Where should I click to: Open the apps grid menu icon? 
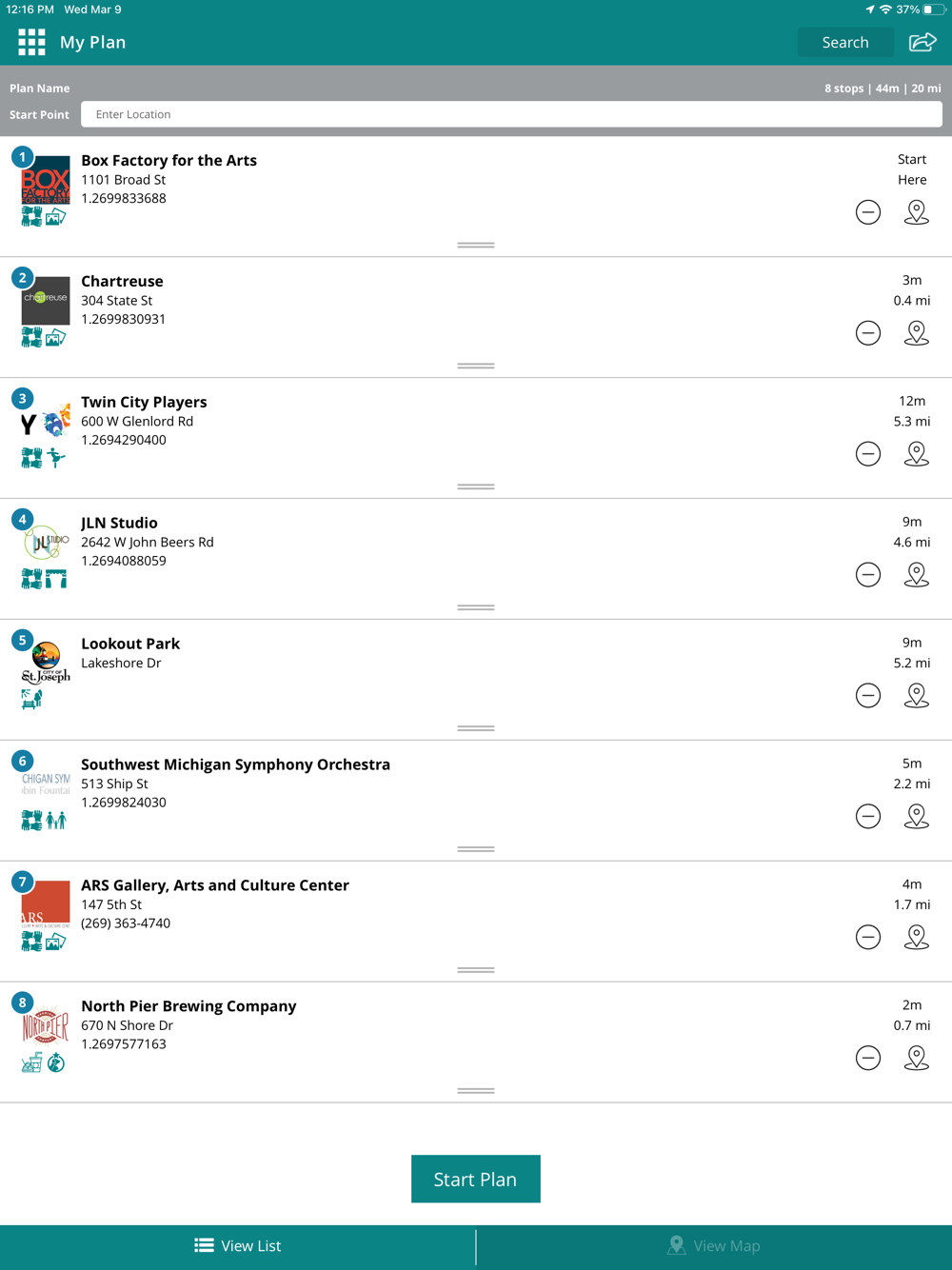(31, 42)
